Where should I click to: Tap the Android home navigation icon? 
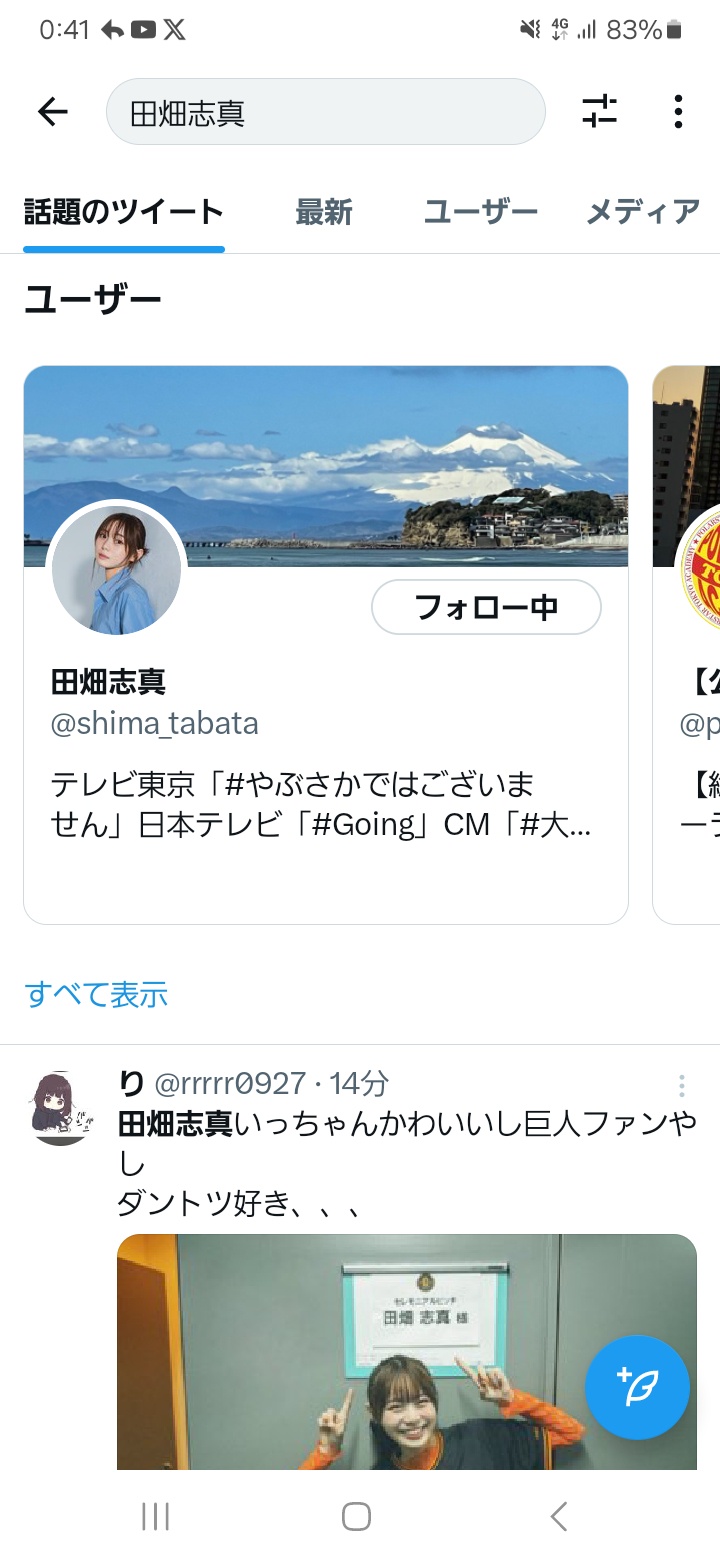357,1517
